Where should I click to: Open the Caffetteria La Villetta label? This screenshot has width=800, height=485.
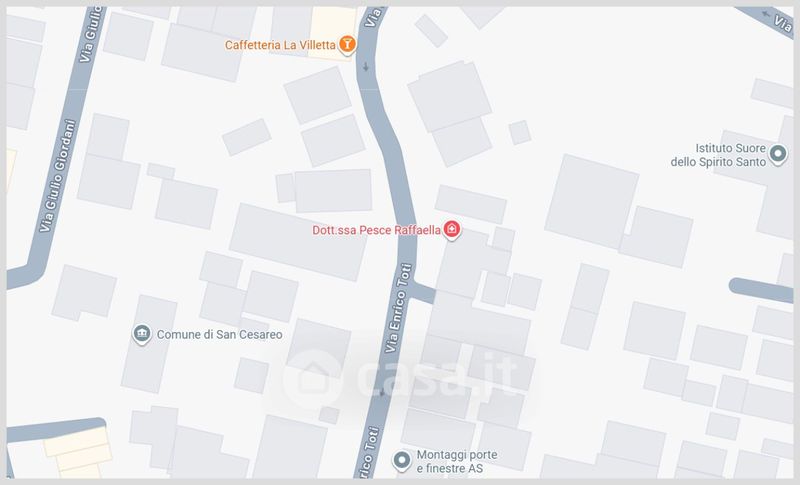click(280, 45)
